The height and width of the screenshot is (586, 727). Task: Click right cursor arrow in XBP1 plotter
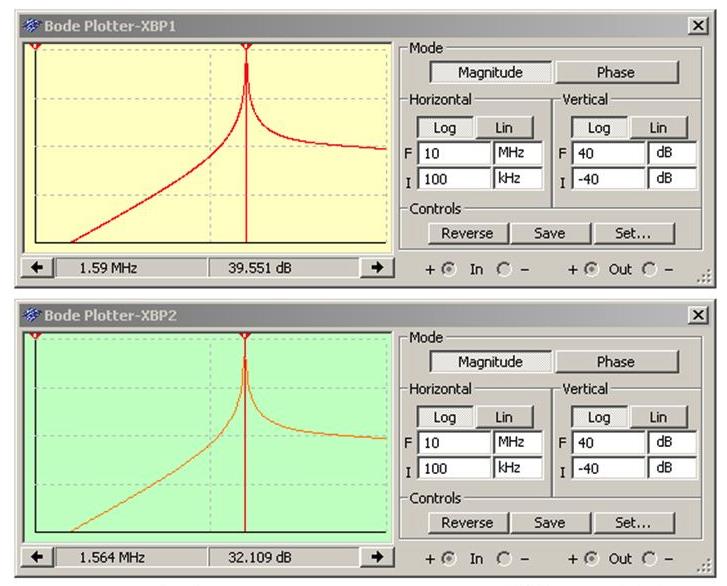(376, 267)
